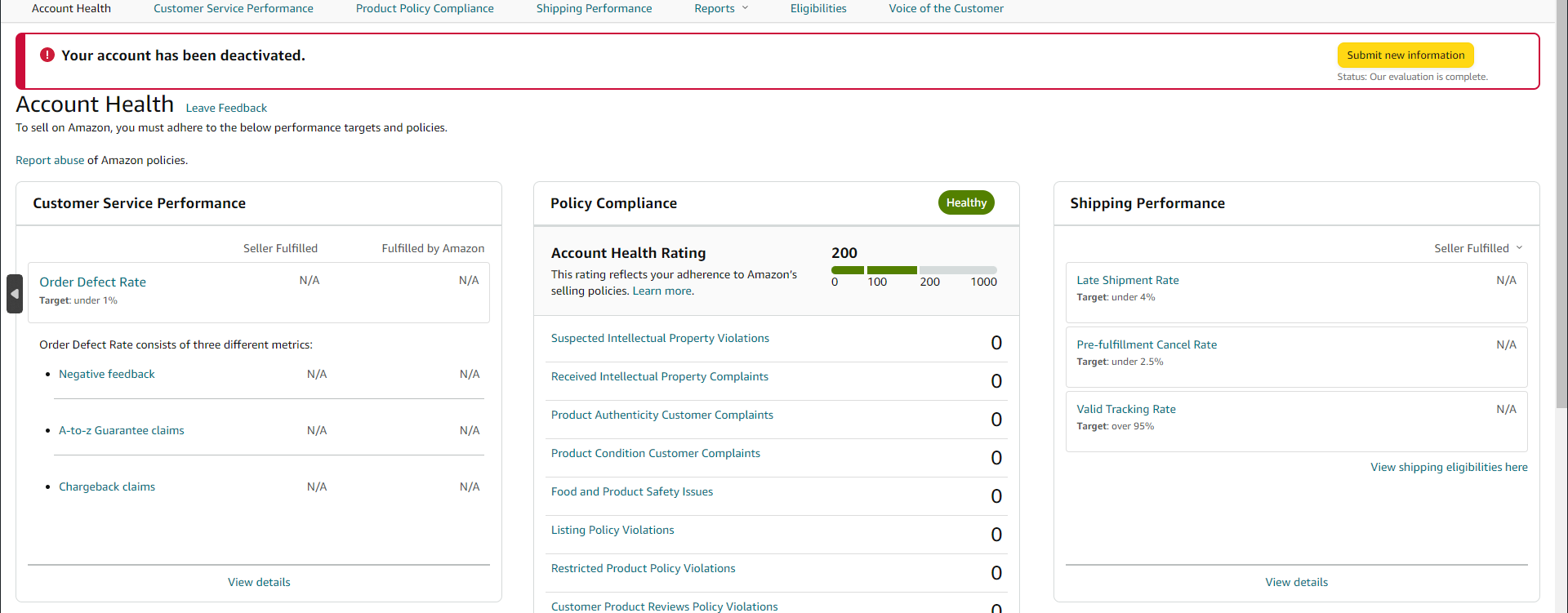Click the 'Seller Fulfilled' column header in Customer Service
Viewport: 1568px width, 613px height.
click(280, 248)
